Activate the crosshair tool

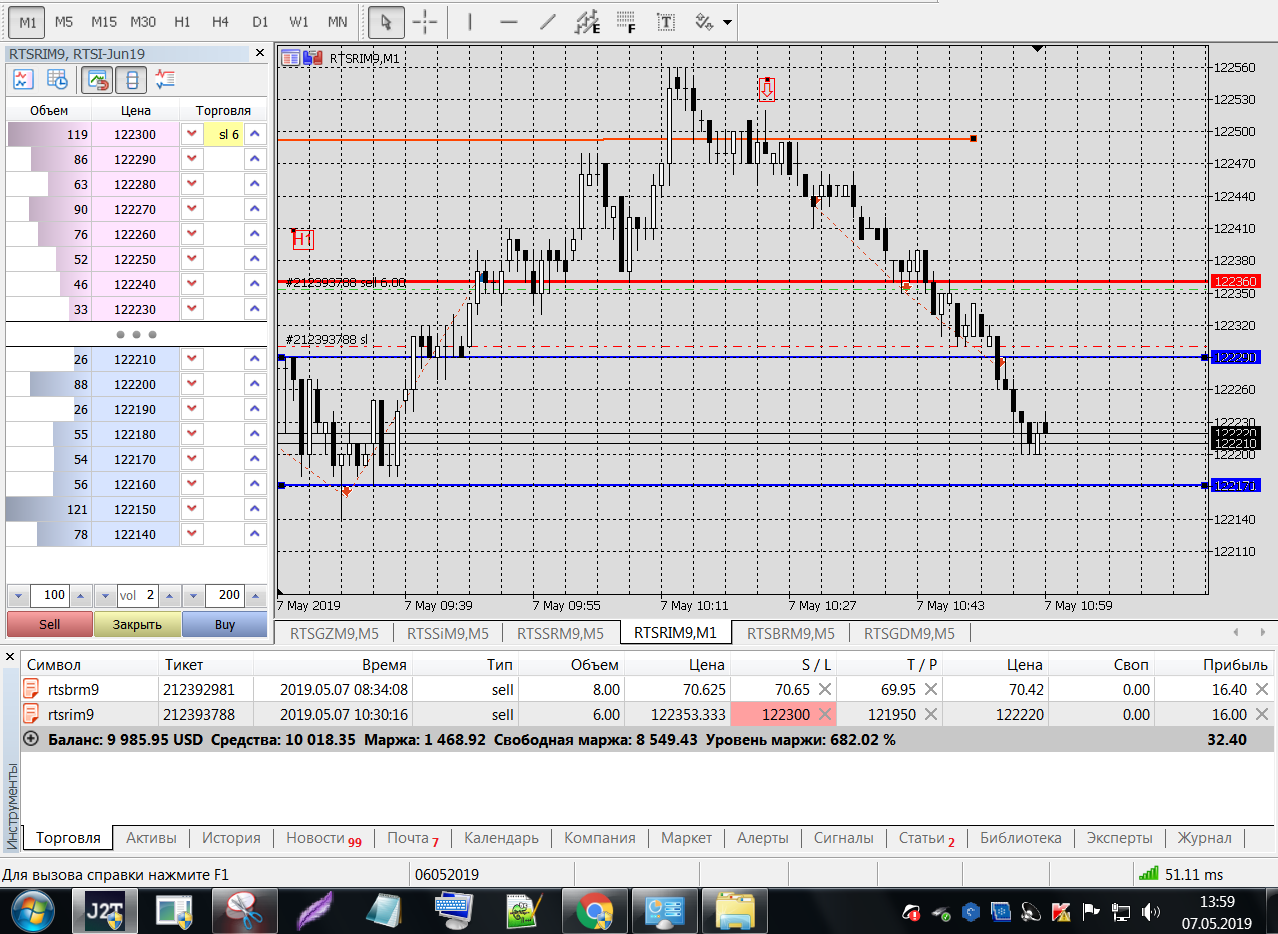coord(425,21)
